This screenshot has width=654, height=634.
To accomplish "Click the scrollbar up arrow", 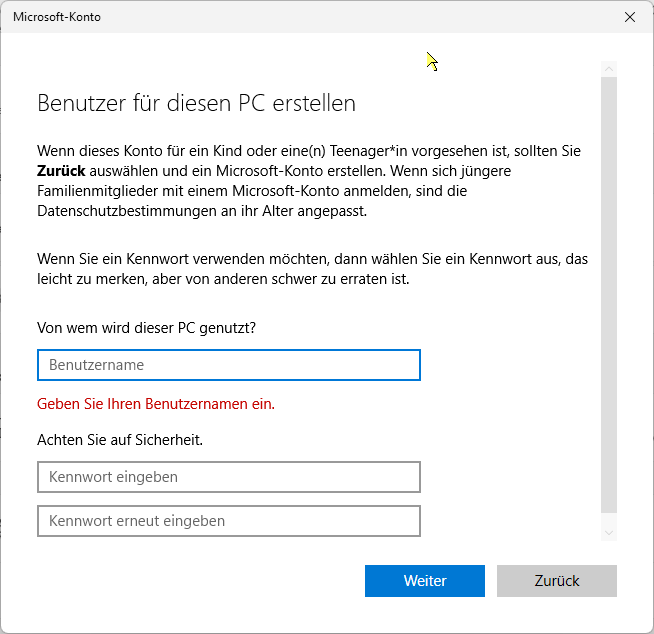I will 609,68.
